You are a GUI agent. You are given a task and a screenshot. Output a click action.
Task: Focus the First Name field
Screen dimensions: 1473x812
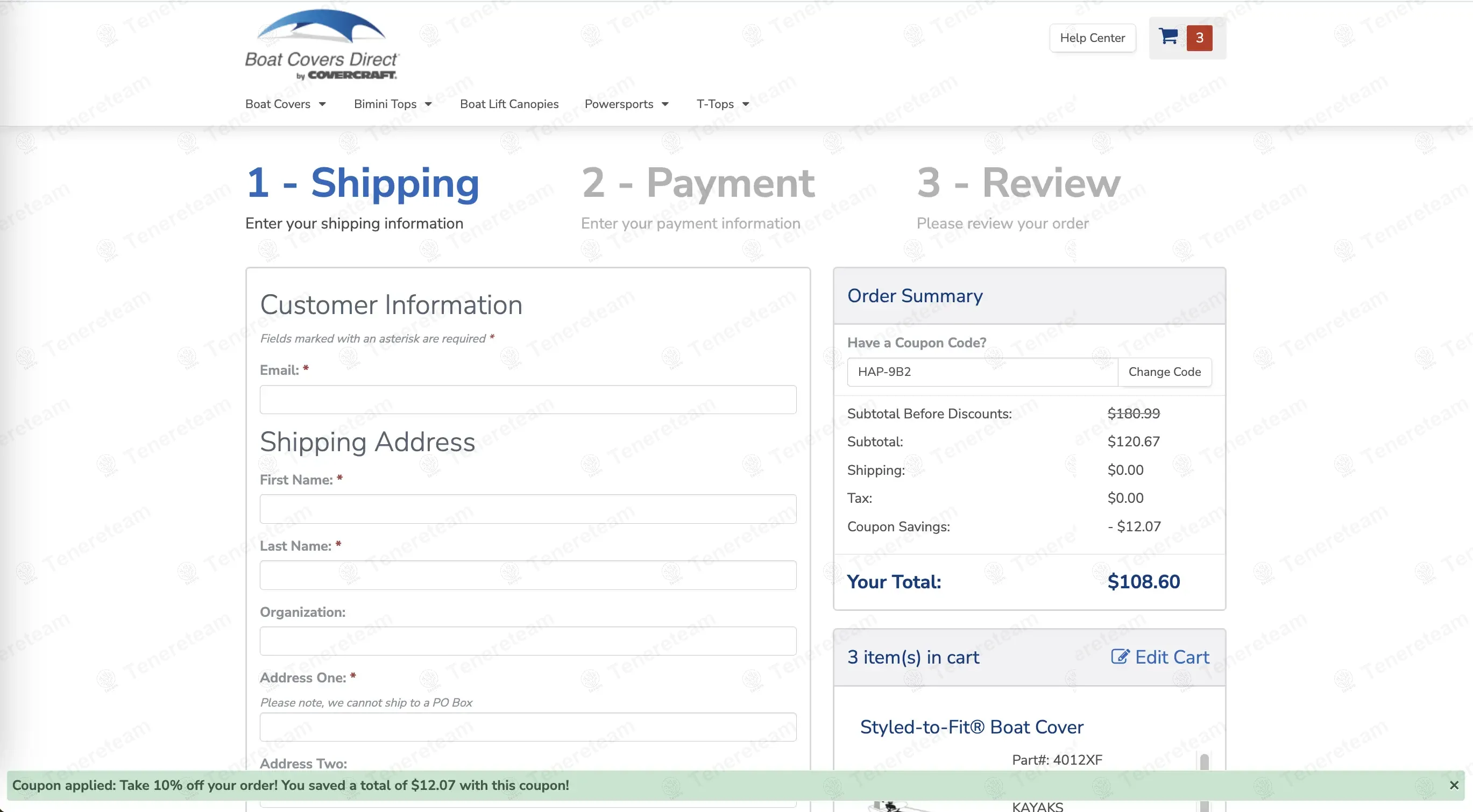[527, 509]
